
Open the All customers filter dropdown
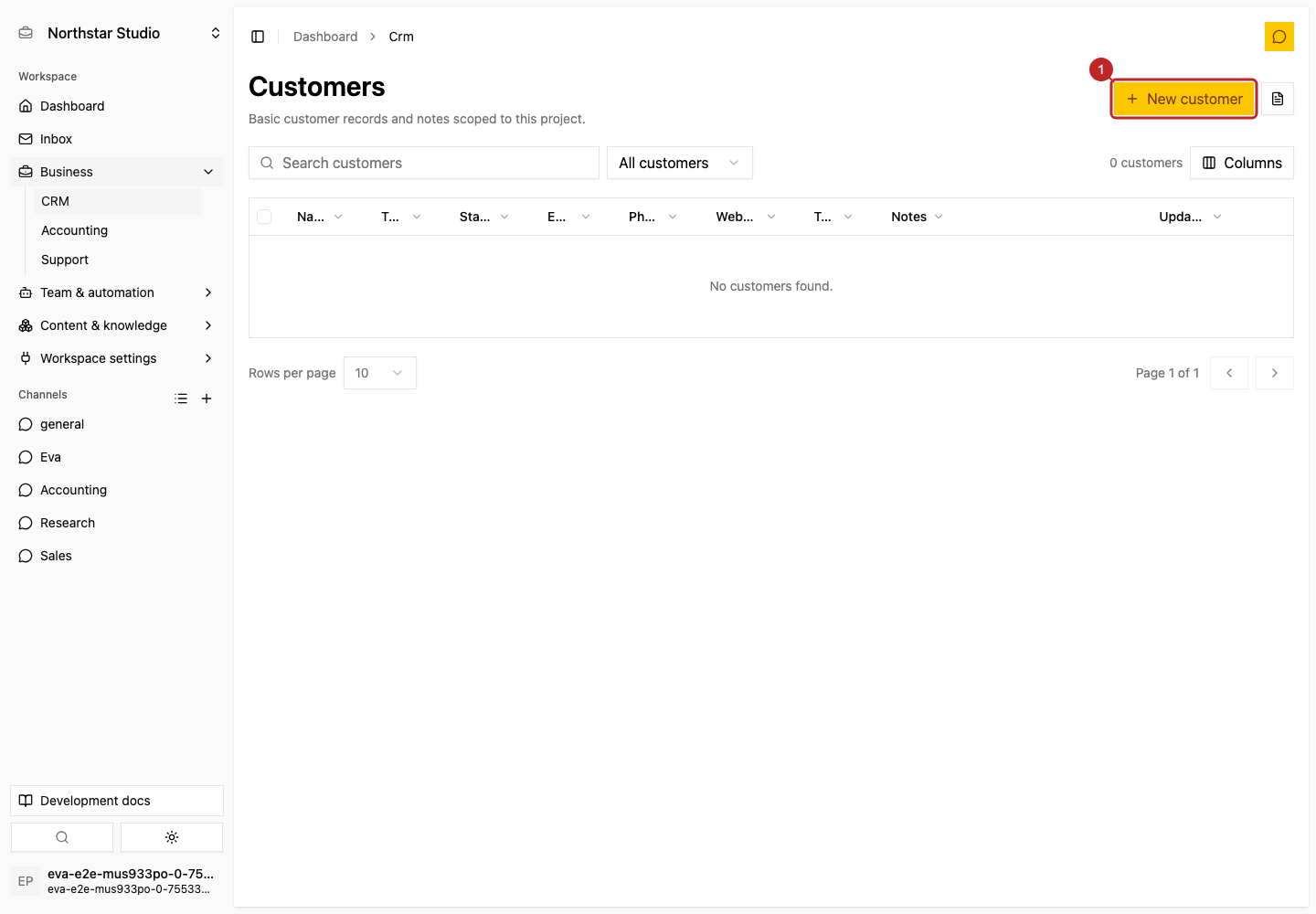(680, 163)
